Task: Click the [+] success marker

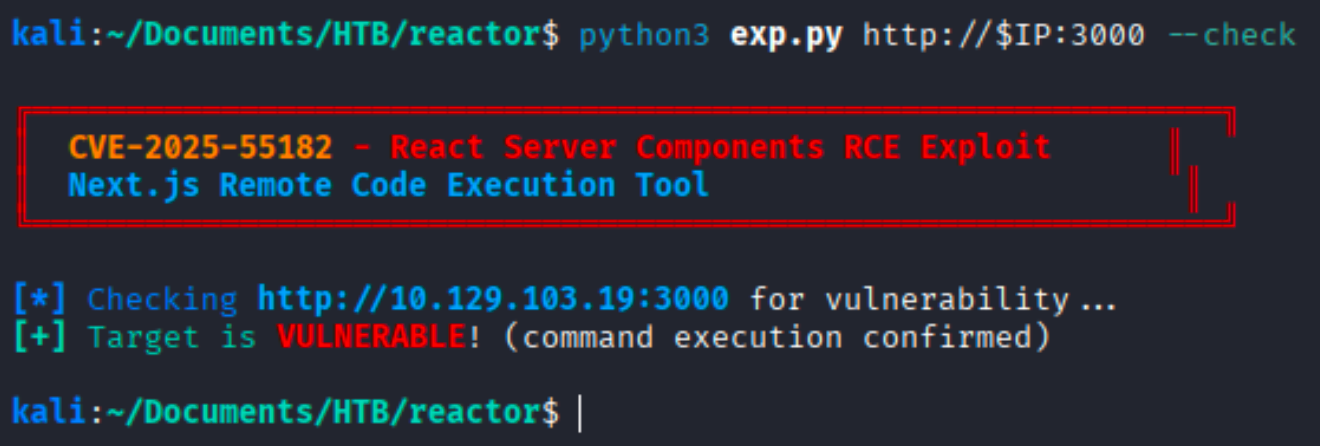Action: 40,337
